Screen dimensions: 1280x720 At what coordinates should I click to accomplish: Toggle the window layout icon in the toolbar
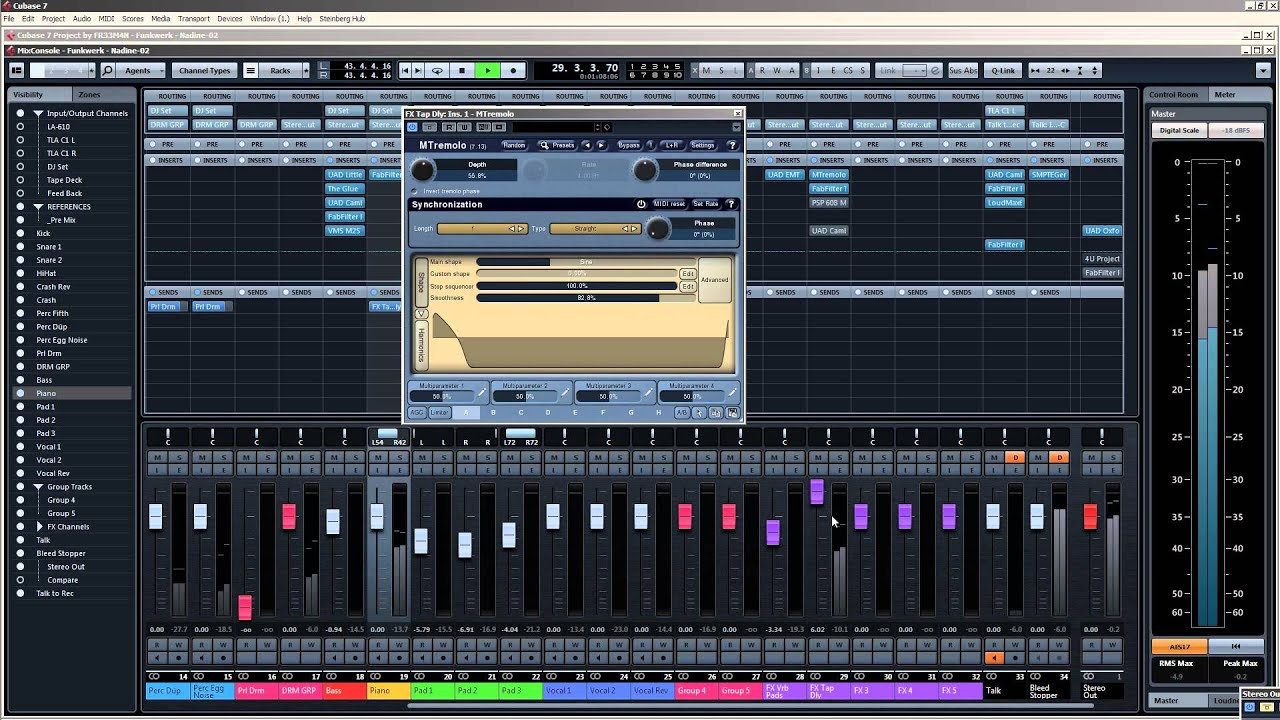(16, 70)
